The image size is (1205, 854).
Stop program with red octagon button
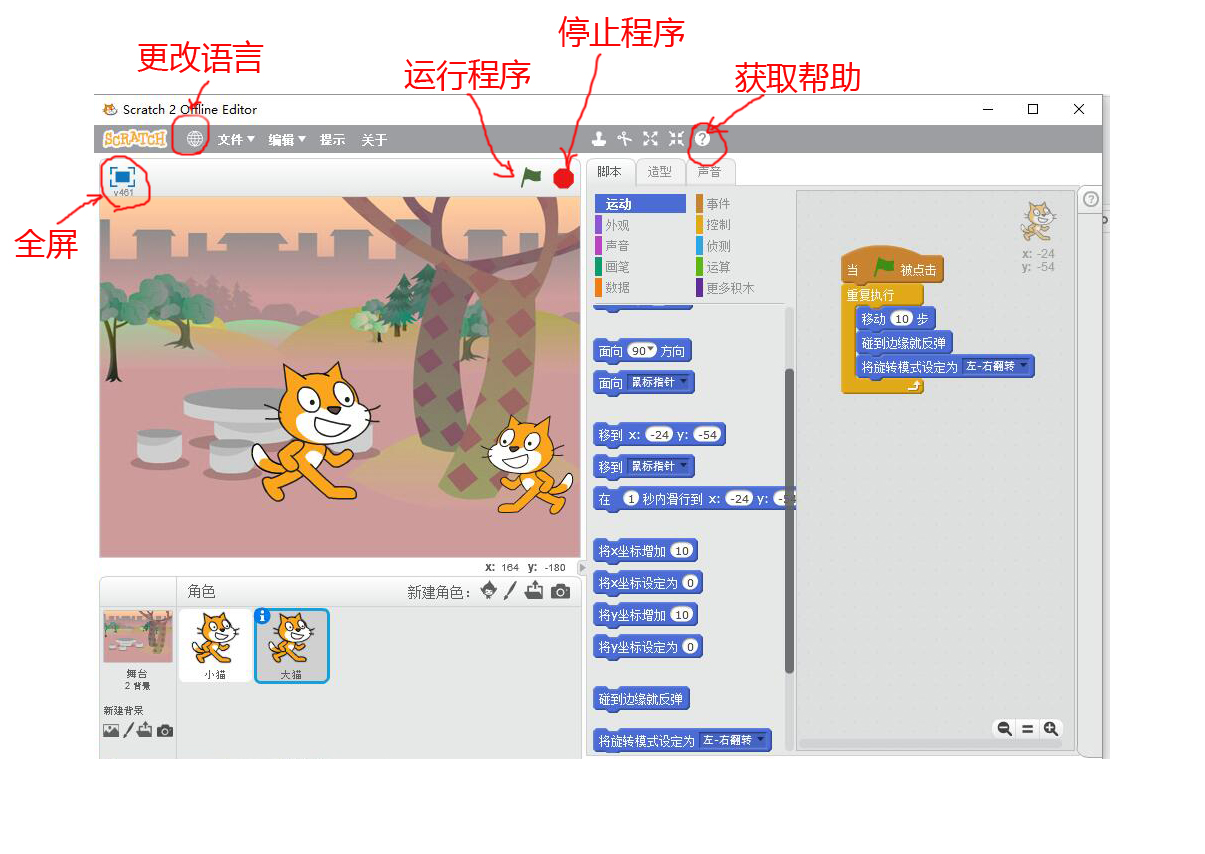[564, 178]
